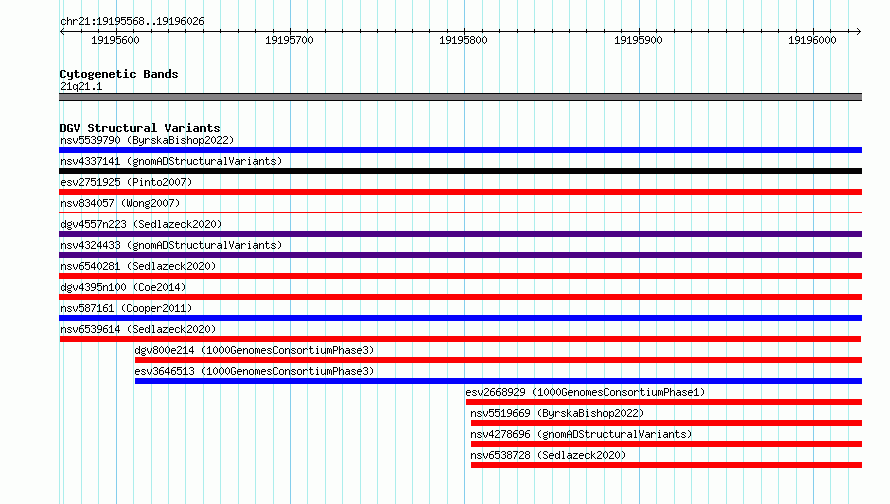The height and width of the screenshot is (504, 890).
Task: Open variant dgv4557n223 (Sedlazeck2020) label
Action: tap(141, 224)
